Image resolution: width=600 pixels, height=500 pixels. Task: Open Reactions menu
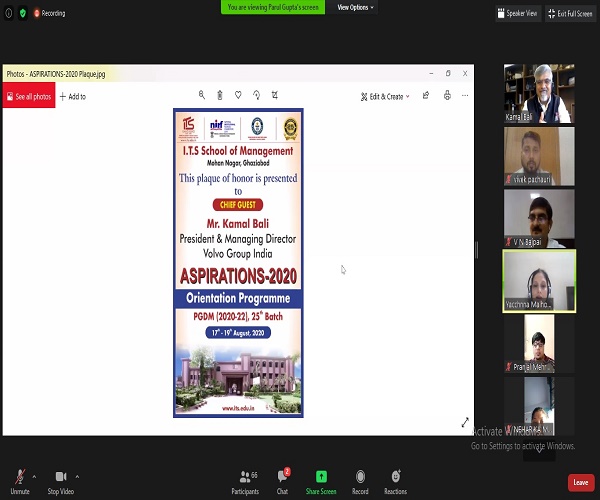396,482
